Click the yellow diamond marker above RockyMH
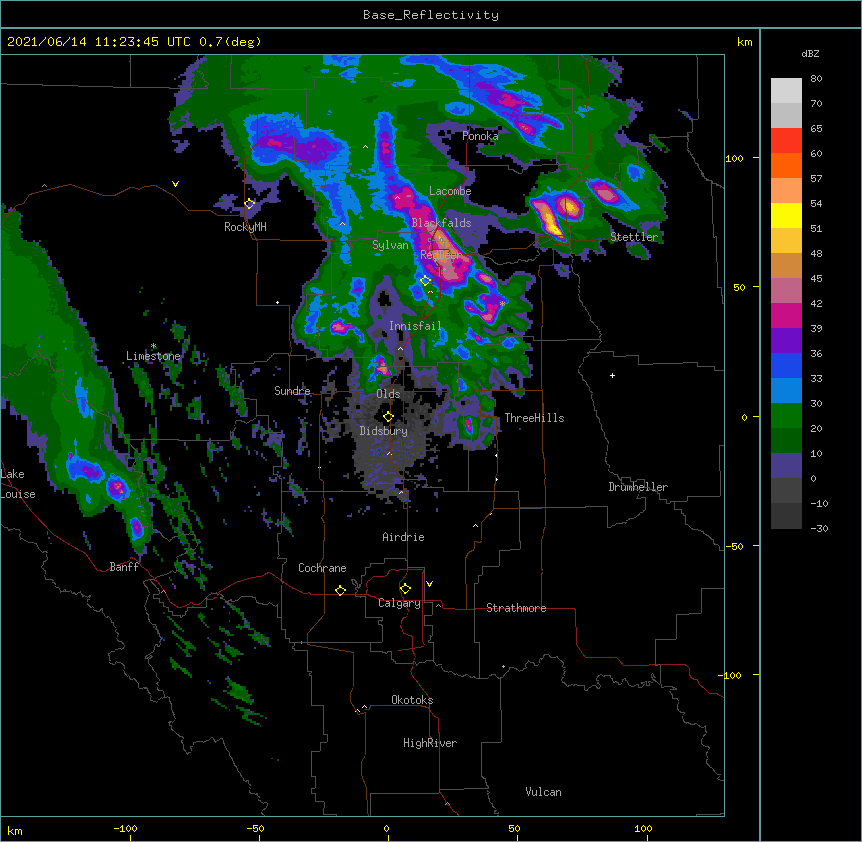Image resolution: width=862 pixels, height=842 pixels. click(250, 204)
